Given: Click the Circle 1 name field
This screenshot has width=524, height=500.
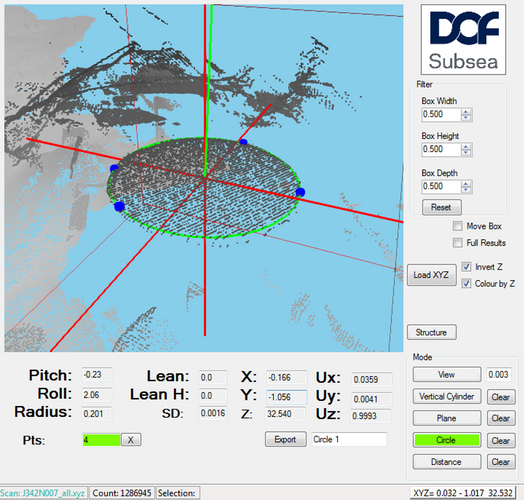Looking at the screenshot, I should [x=349, y=439].
